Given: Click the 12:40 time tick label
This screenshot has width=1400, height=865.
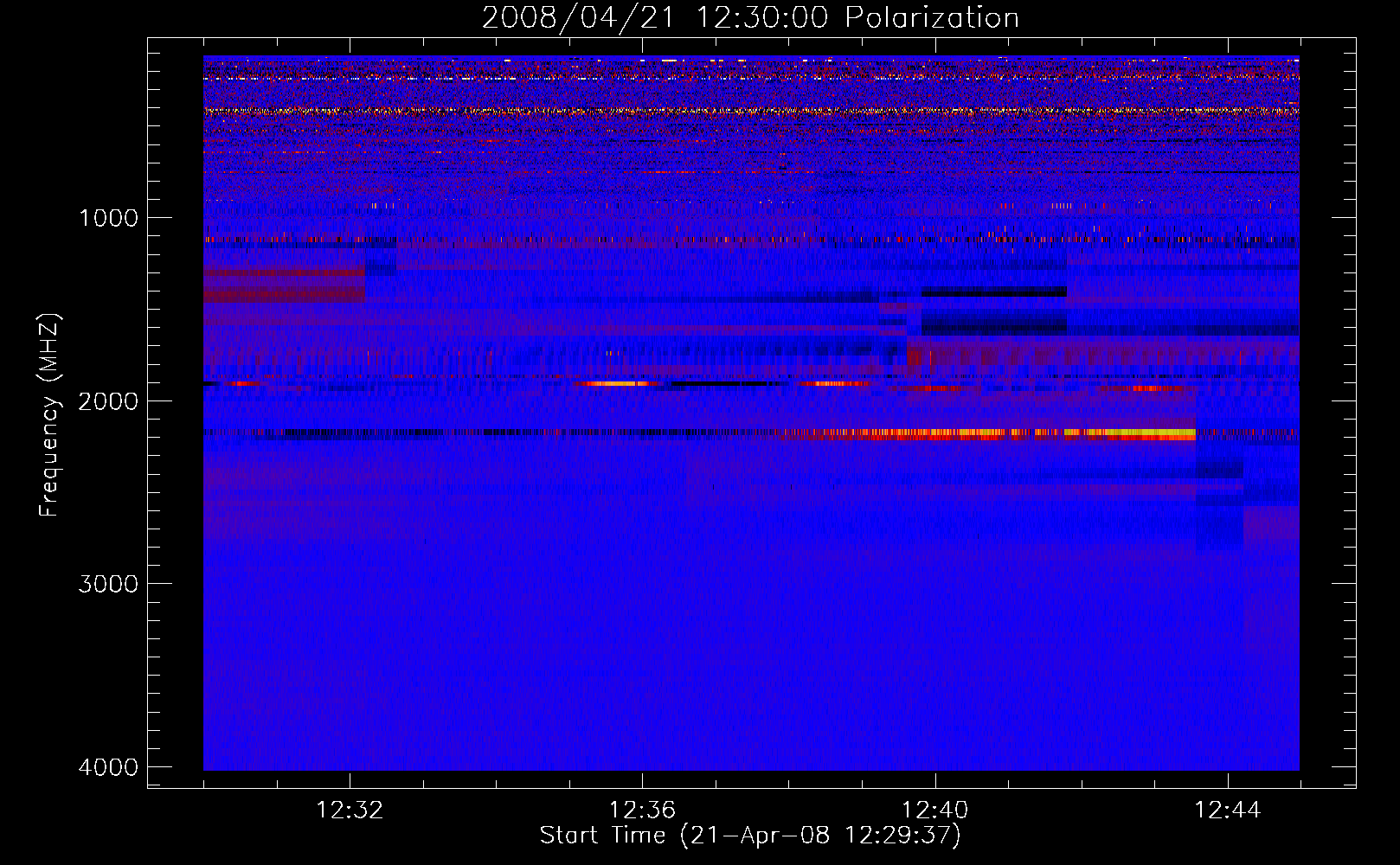Looking at the screenshot, I should 934,811.
